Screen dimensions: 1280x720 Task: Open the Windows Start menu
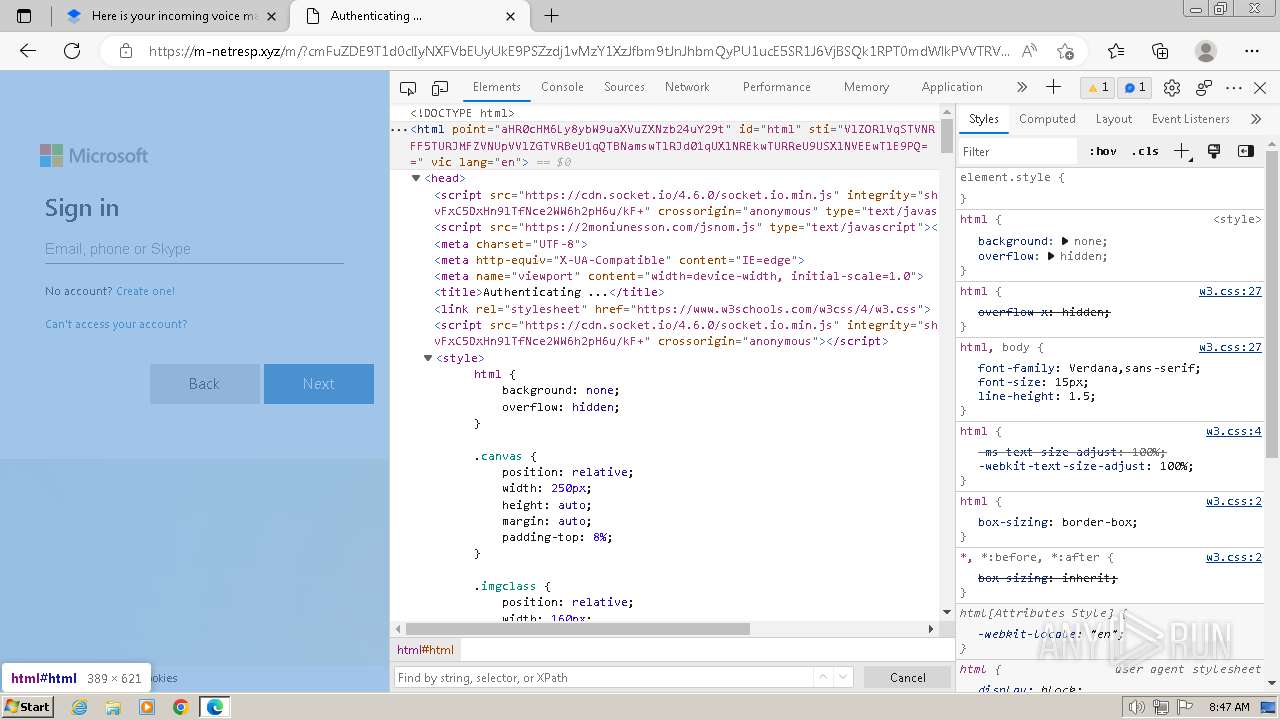(x=27, y=706)
